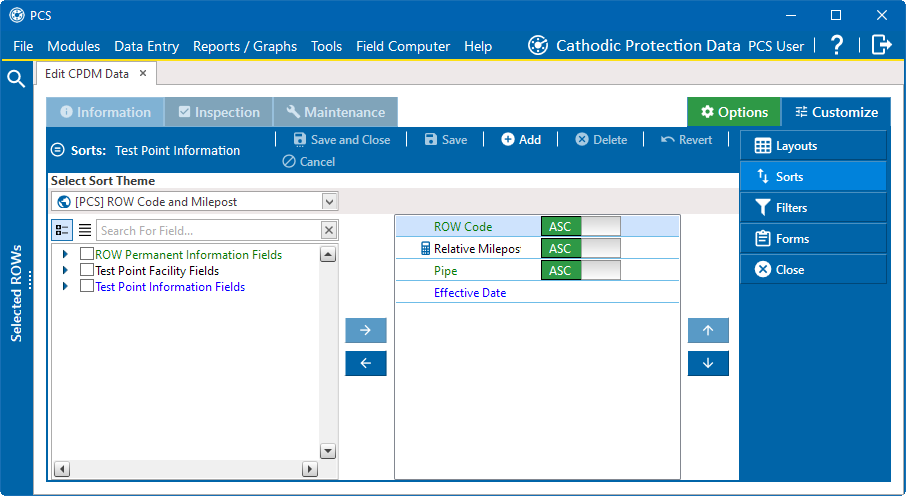This screenshot has height=496, width=906.
Task: Expand ROW Permanent Information Fields node
Action: tap(66, 255)
